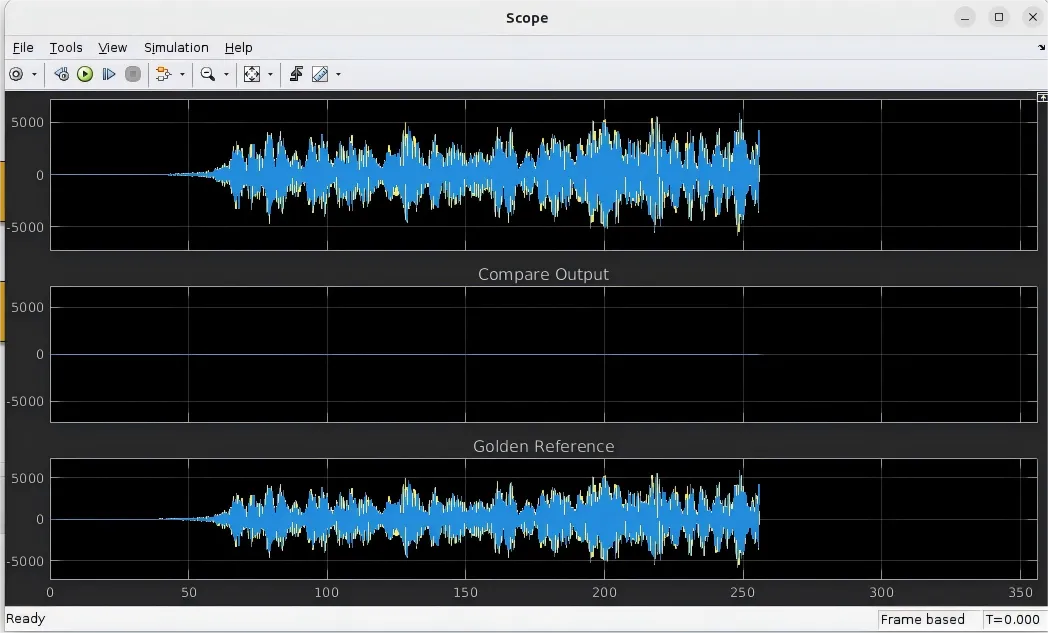1048x633 pixels.
Task: Open the Scale Axes dropdown arrow
Action: tap(268, 74)
